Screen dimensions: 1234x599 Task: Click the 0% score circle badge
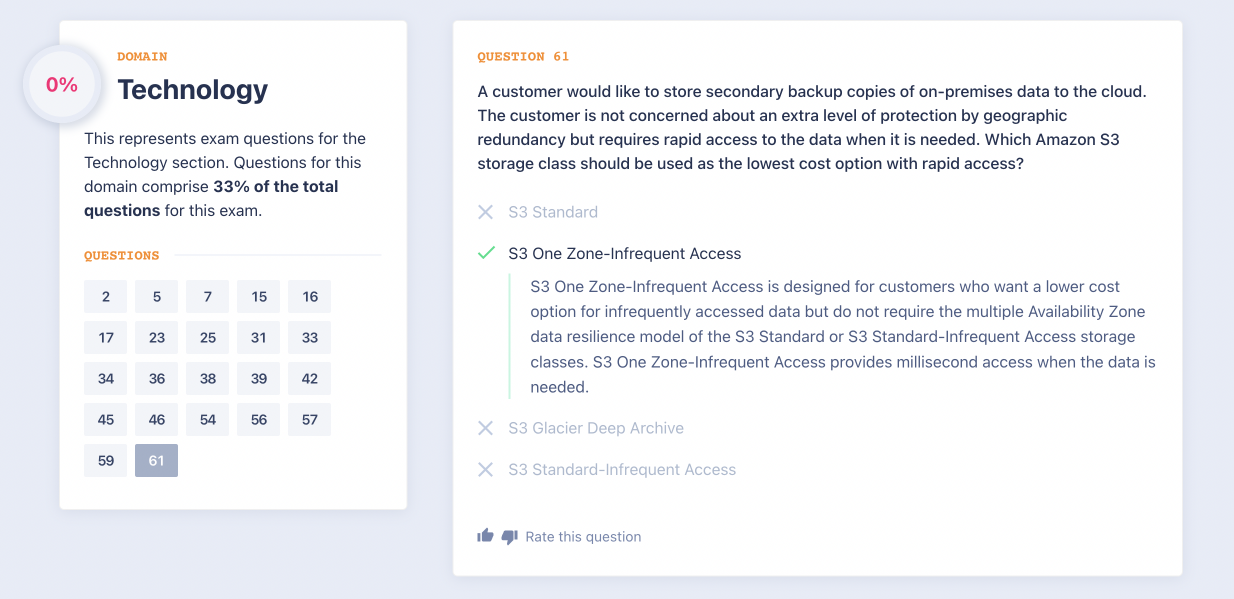coord(62,85)
